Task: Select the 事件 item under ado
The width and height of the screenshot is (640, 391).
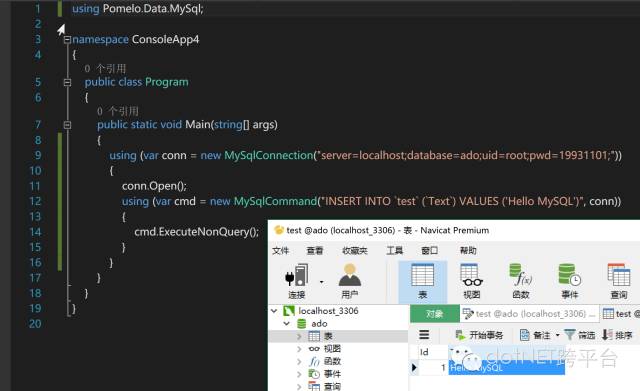Action: 332,374
